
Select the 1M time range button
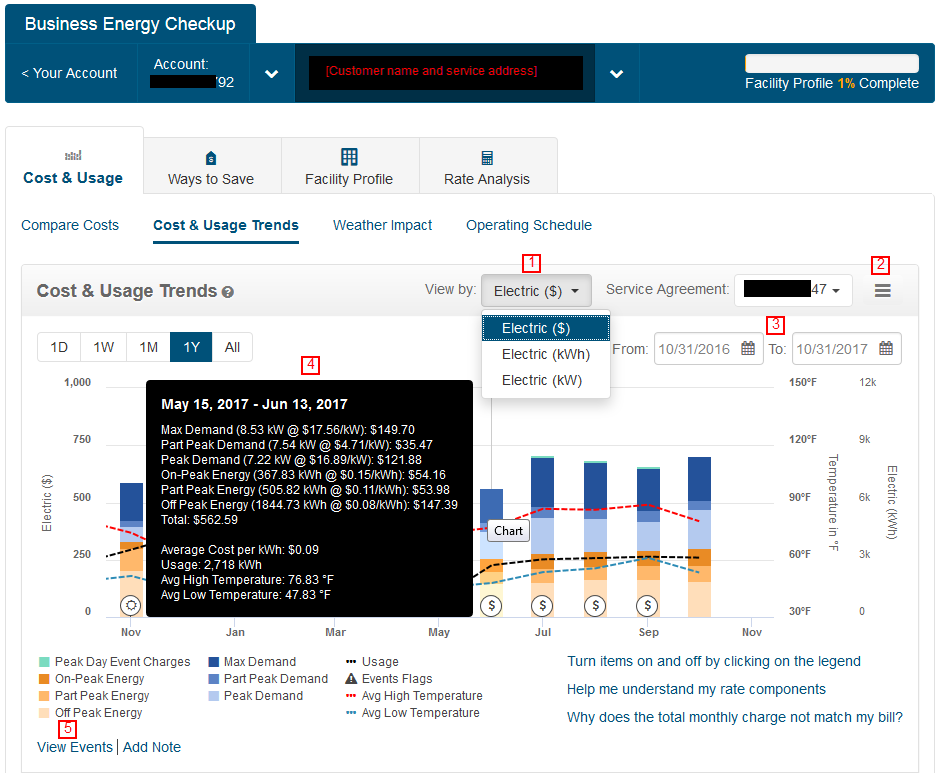[148, 347]
